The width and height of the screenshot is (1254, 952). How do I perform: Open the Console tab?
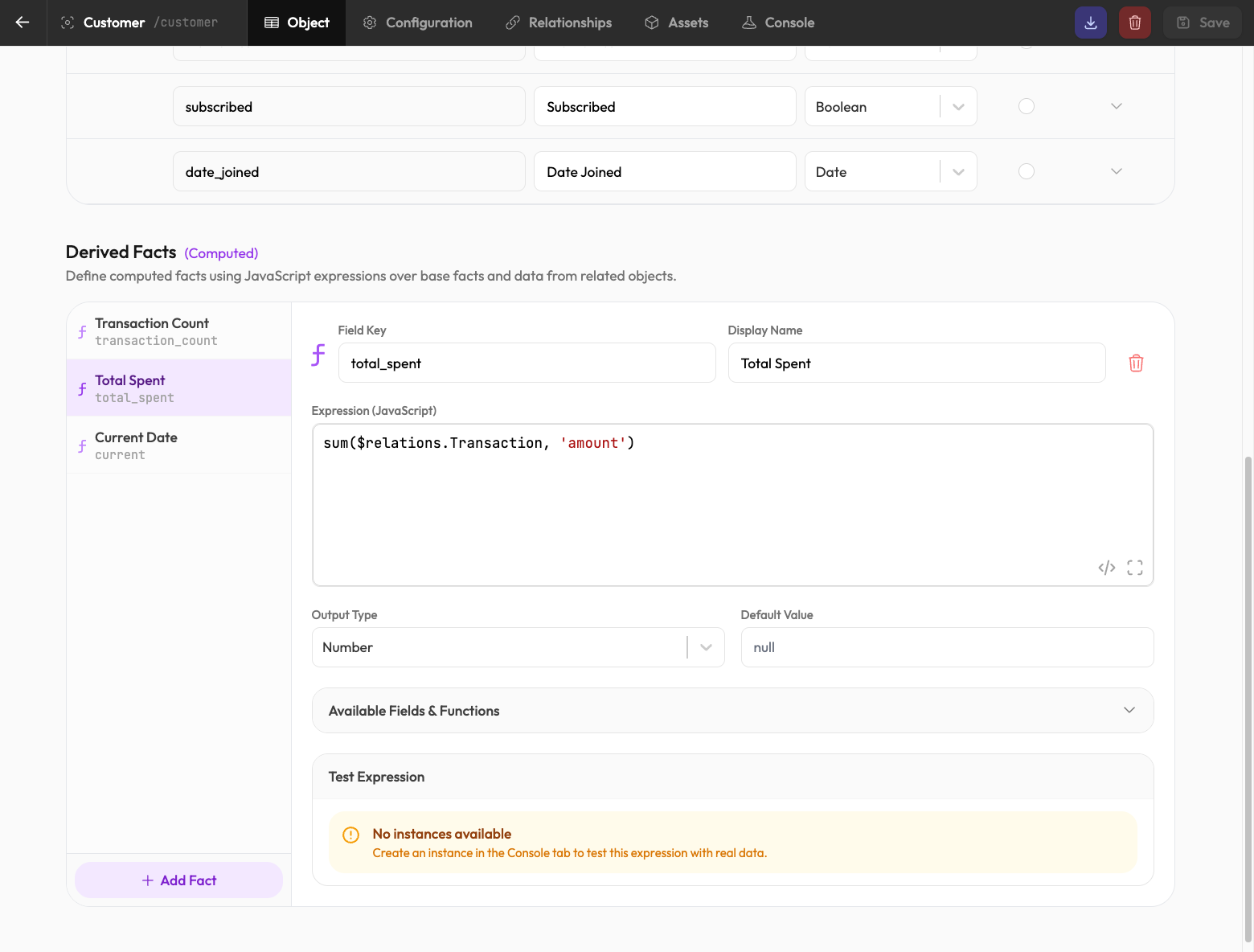tap(777, 23)
